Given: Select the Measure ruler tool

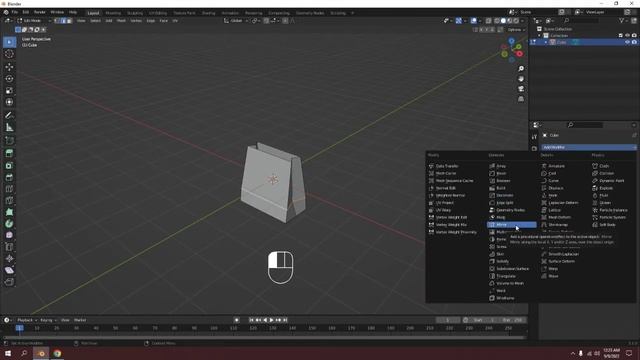Looking at the screenshot, I should 9,127.
